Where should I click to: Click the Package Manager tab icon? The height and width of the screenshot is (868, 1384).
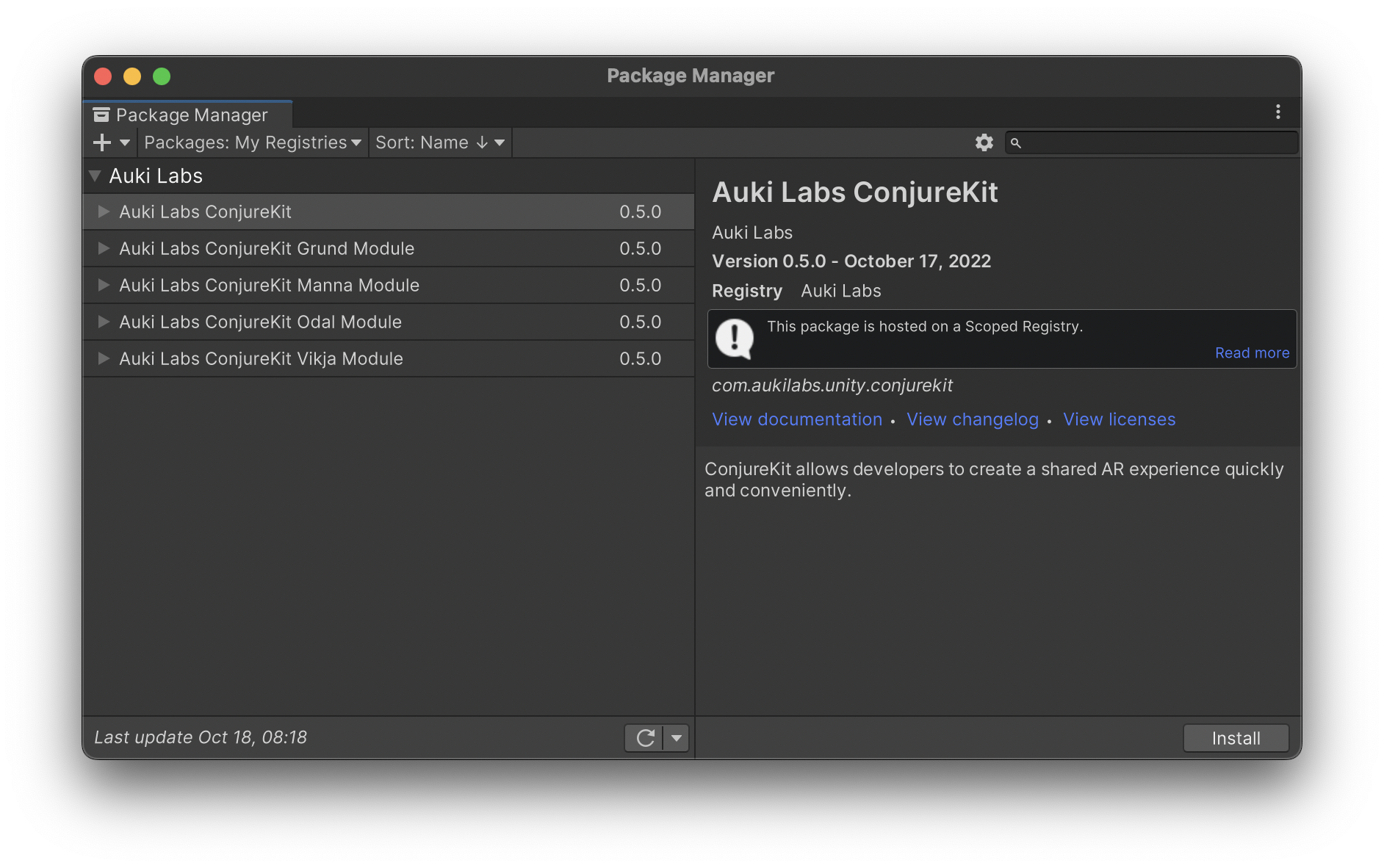tap(101, 115)
